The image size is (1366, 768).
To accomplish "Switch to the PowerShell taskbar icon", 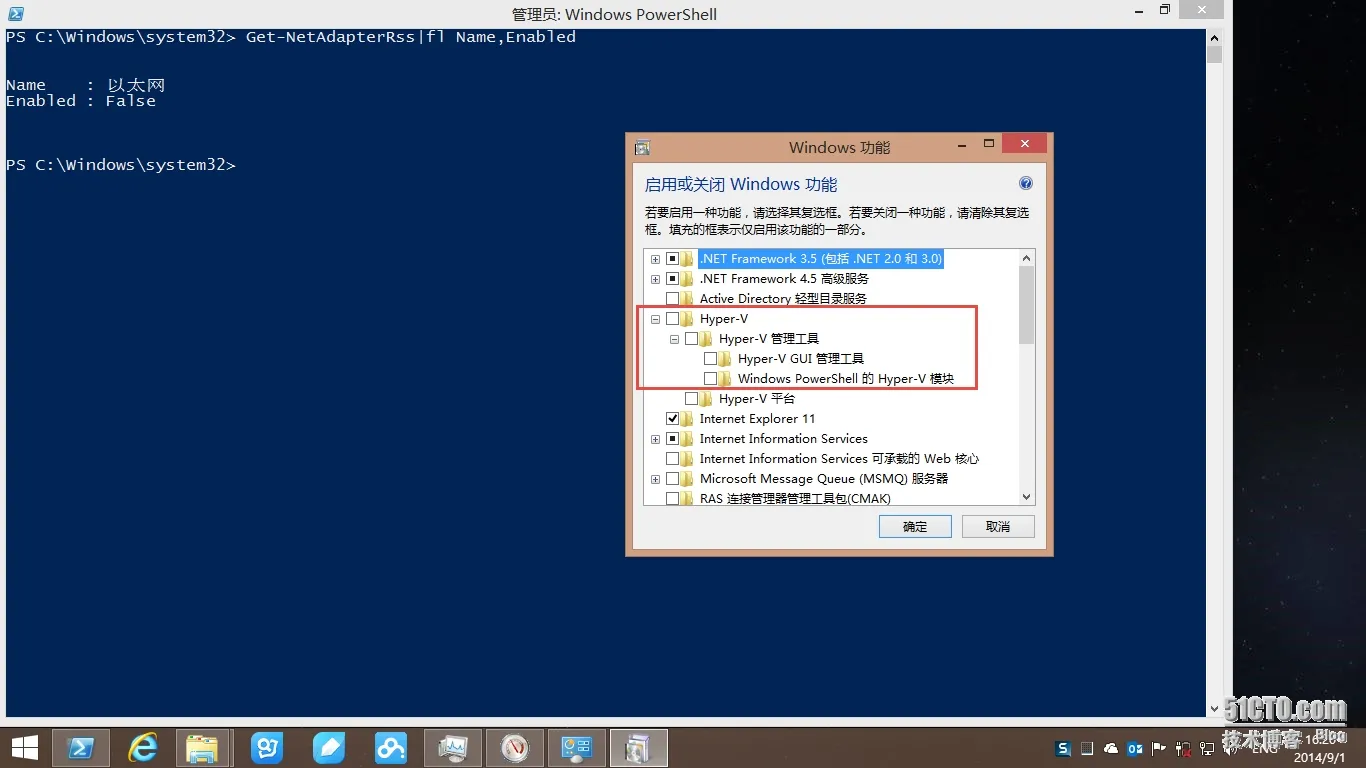I will tap(81, 747).
